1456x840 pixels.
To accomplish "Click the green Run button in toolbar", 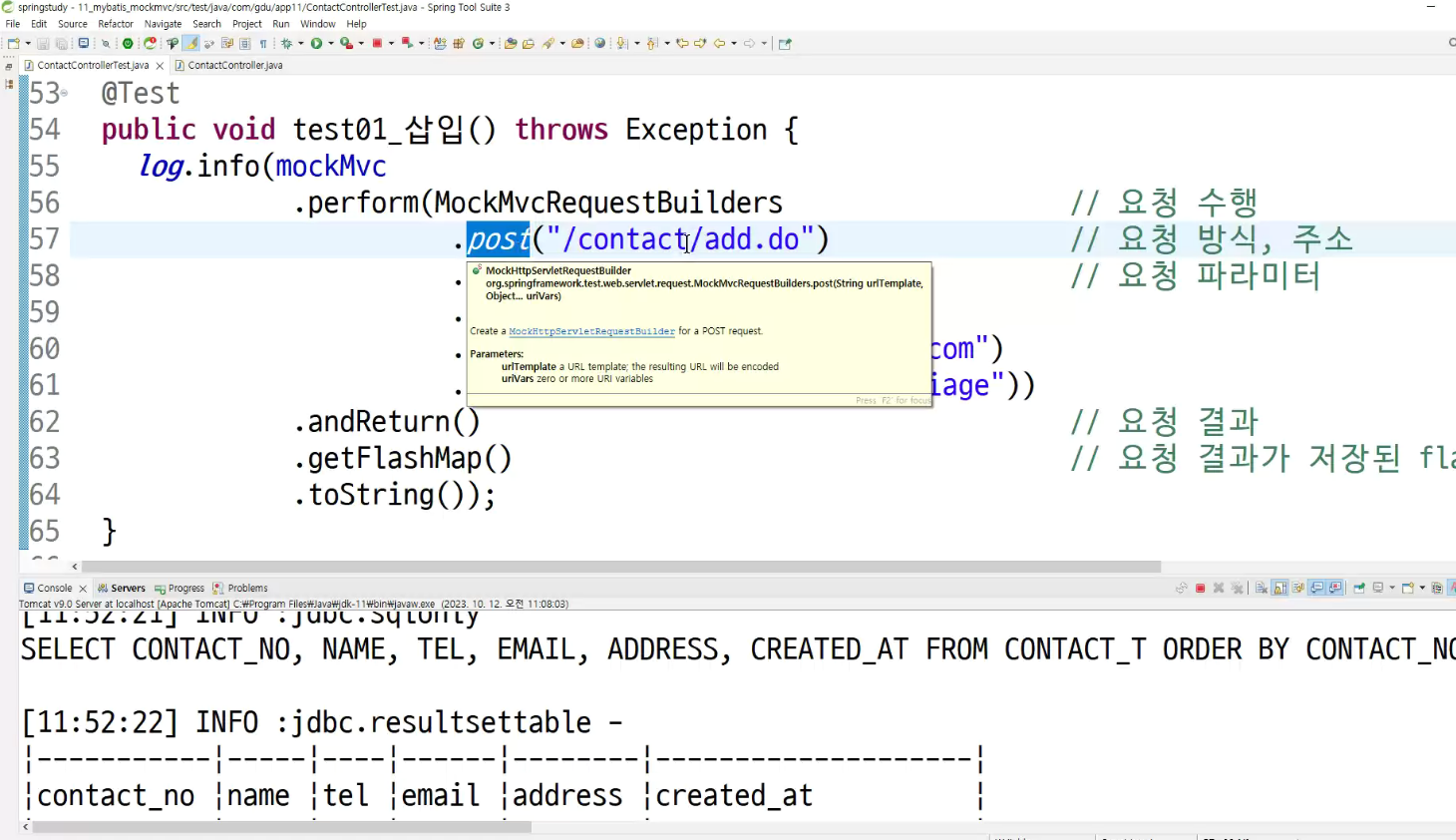I will [x=316, y=44].
